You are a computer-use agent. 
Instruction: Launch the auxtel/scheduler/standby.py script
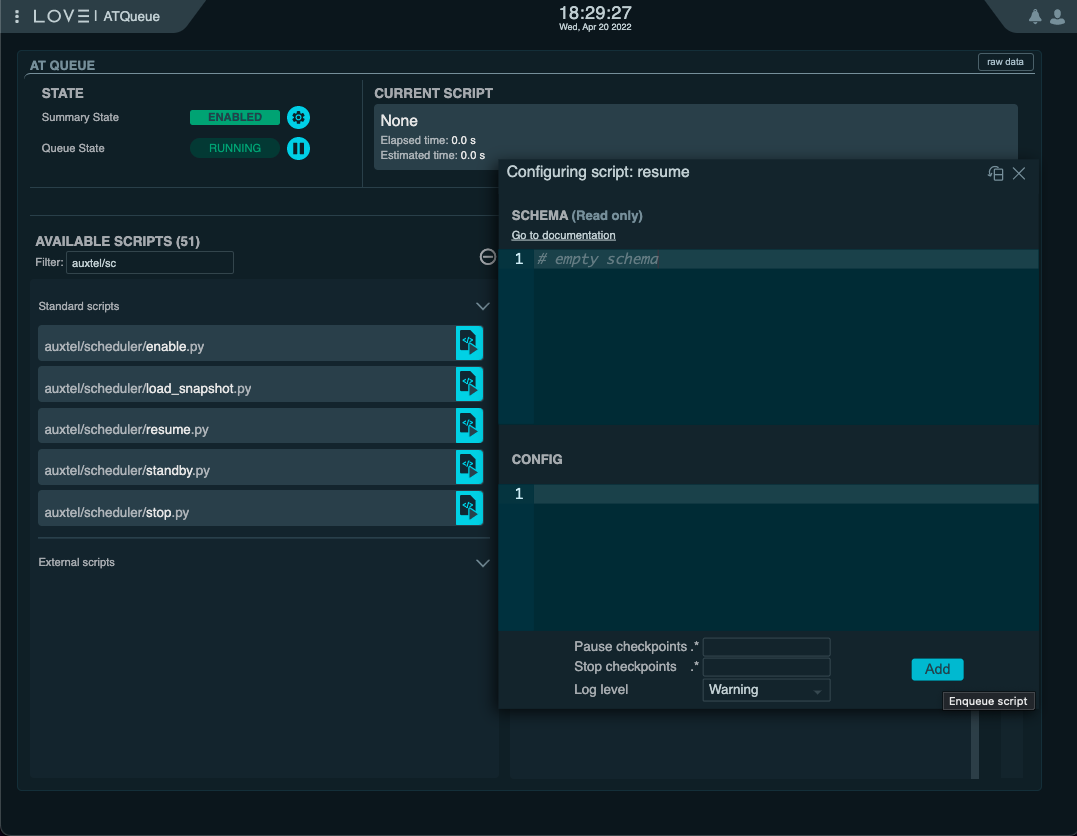(469, 467)
